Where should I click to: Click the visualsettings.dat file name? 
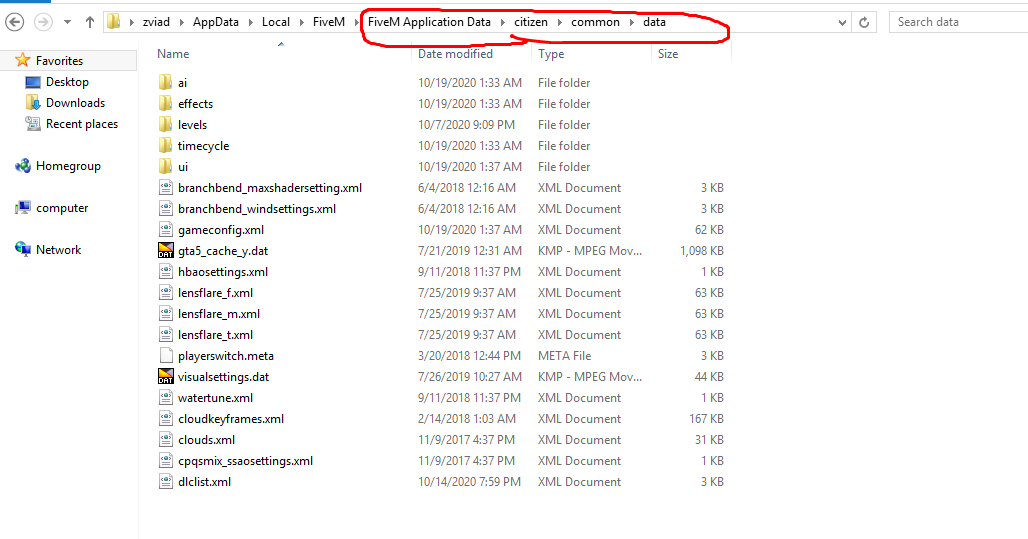pos(224,377)
